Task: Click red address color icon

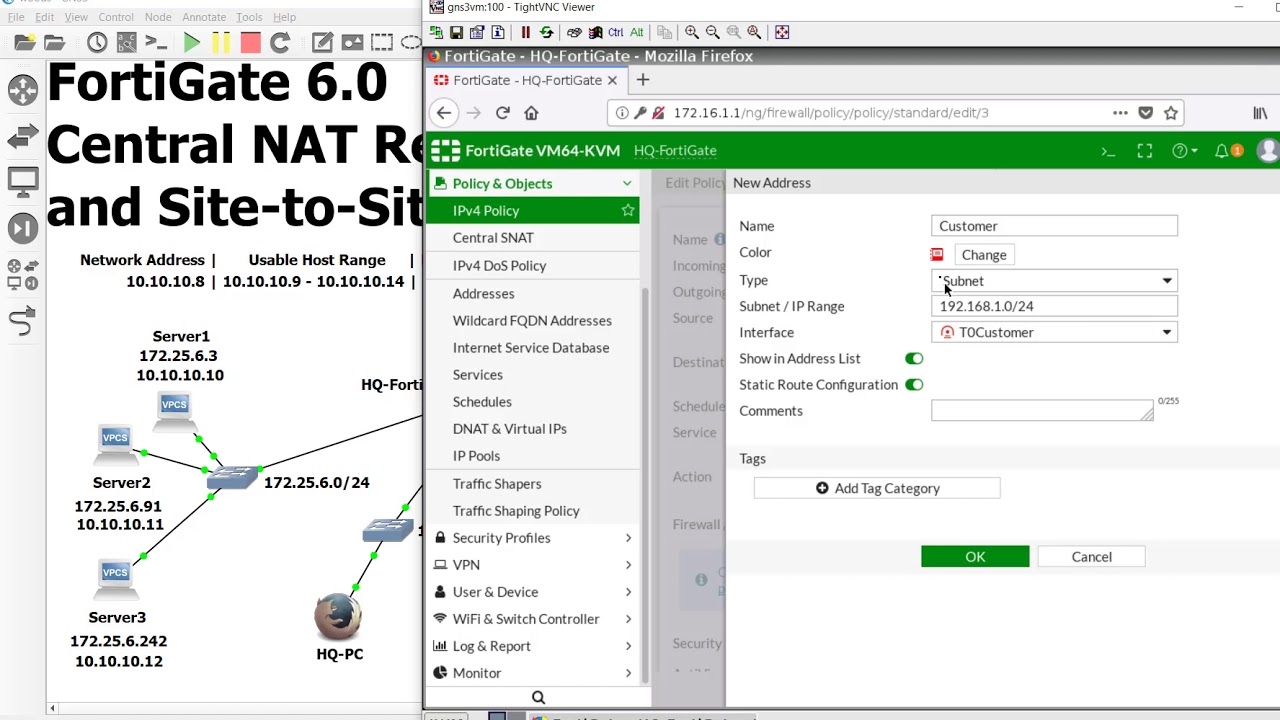Action: 937,255
